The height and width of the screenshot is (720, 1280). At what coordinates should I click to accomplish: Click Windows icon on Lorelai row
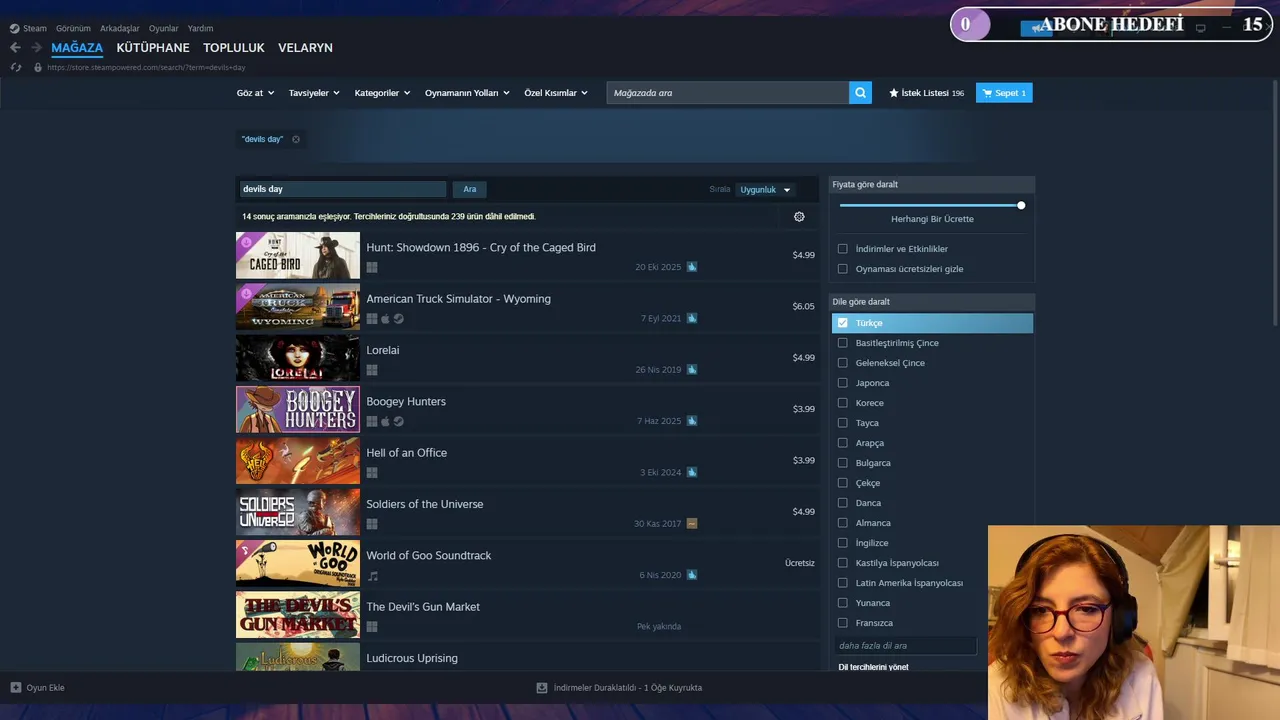[372, 370]
